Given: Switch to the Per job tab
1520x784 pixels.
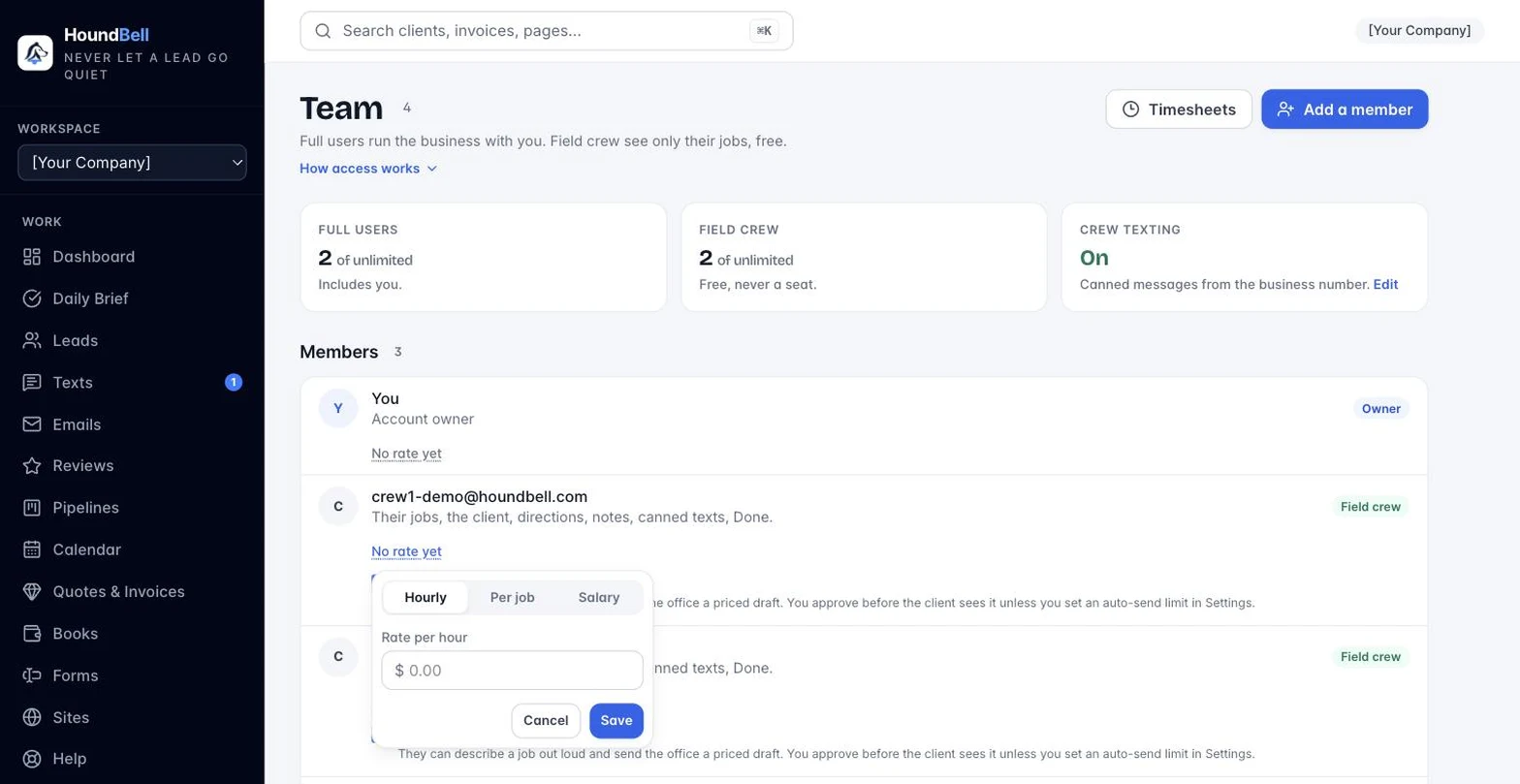Looking at the screenshot, I should coord(512,598).
